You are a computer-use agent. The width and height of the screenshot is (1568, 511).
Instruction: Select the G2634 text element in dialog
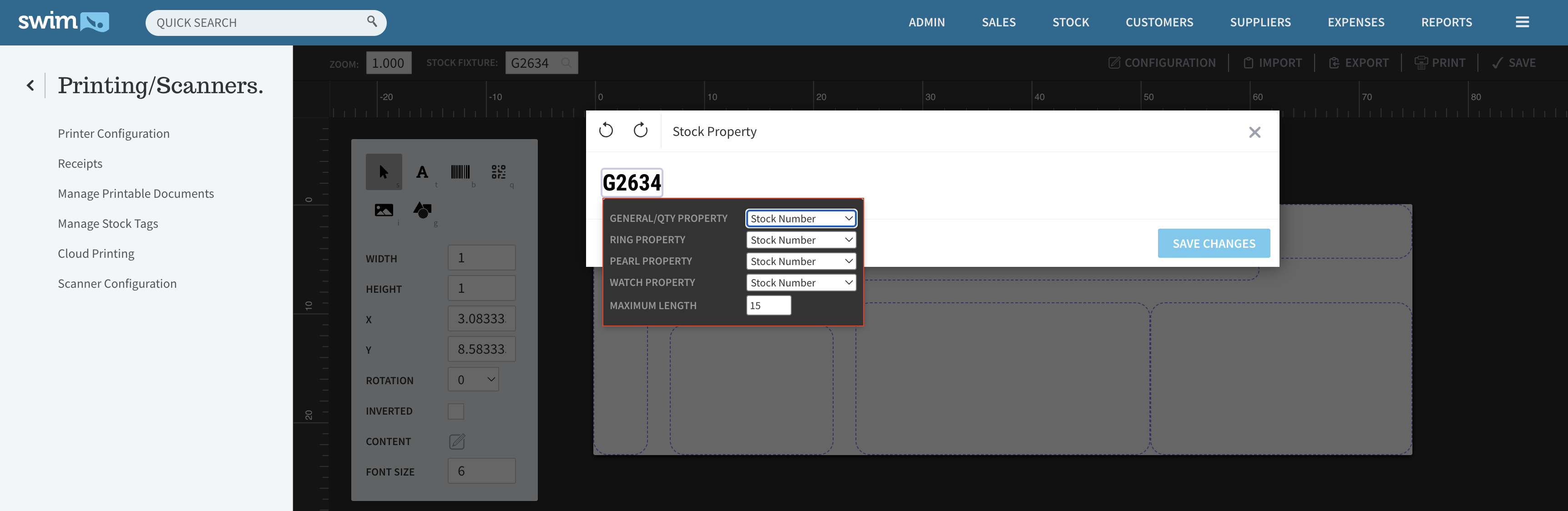pos(632,182)
